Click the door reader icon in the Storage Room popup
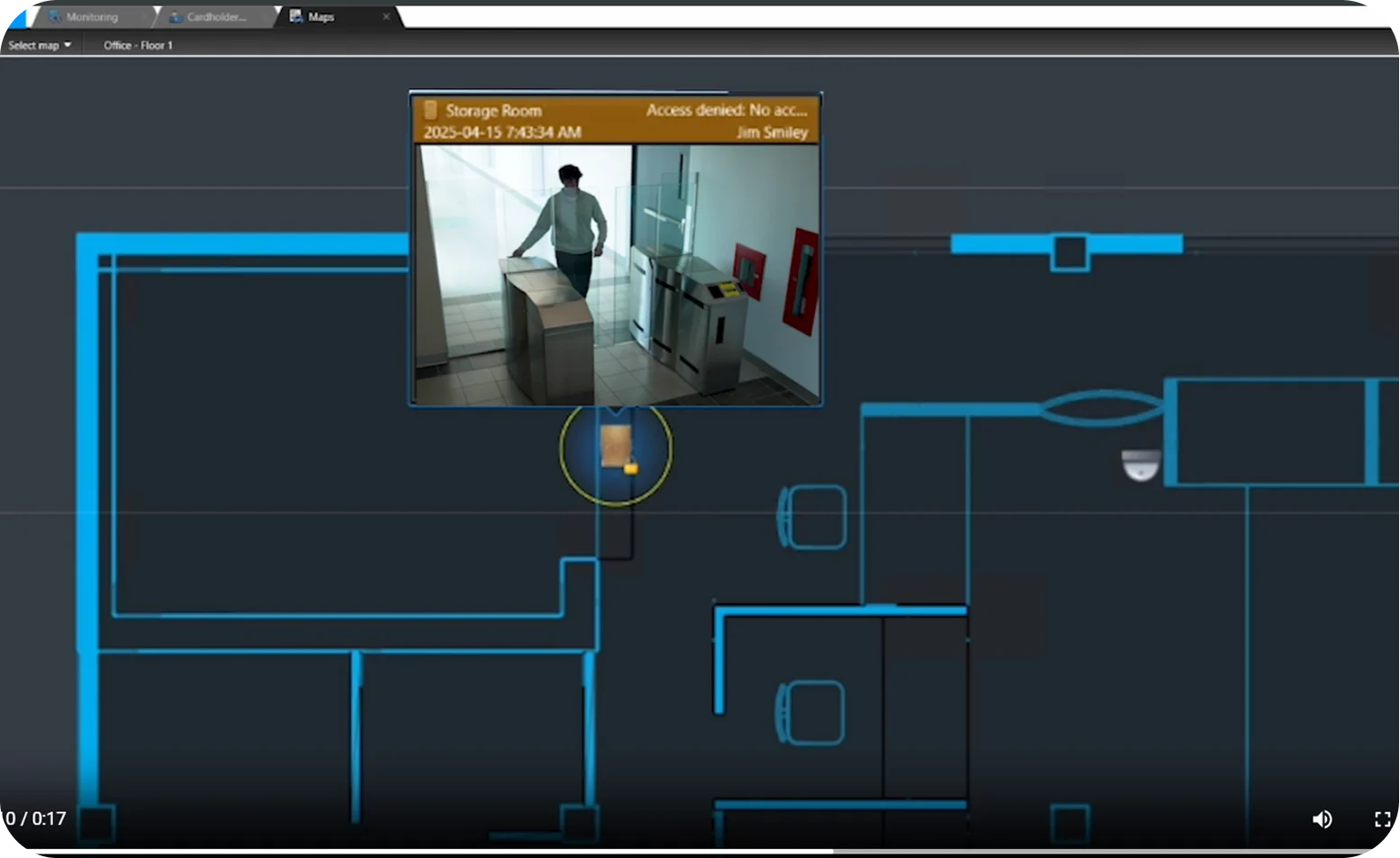 (432, 110)
